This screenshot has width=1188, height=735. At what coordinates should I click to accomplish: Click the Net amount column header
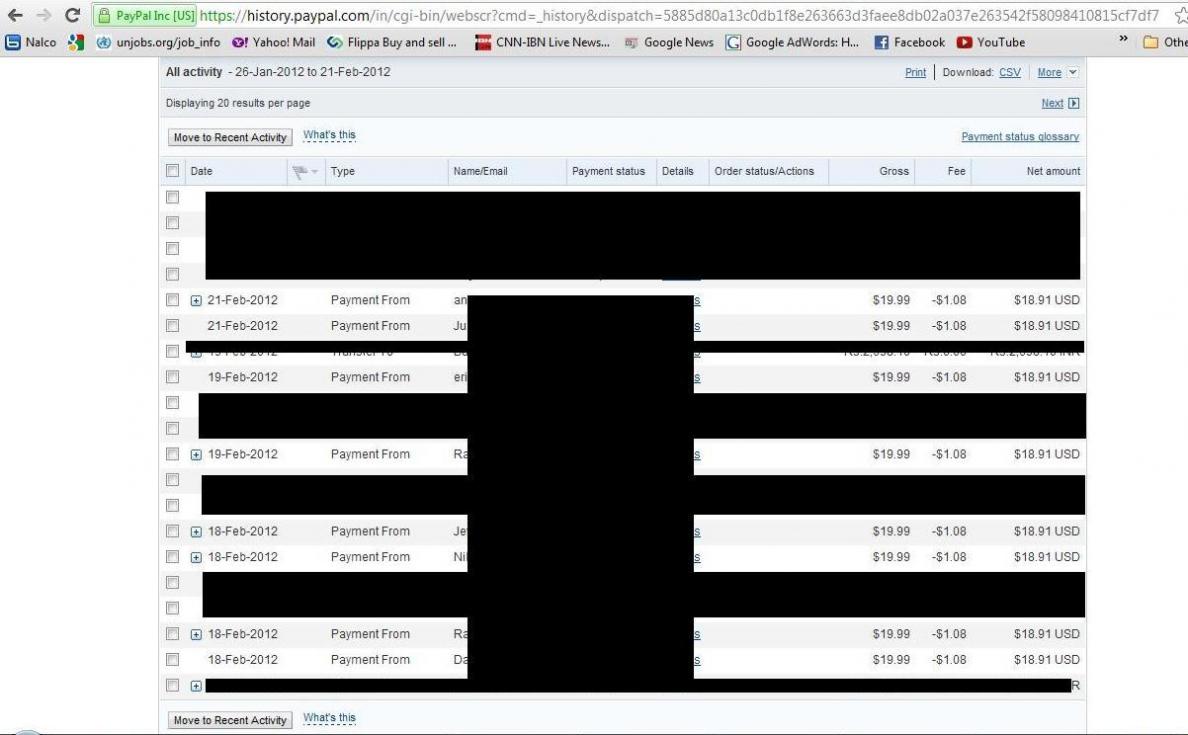click(x=1053, y=171)
